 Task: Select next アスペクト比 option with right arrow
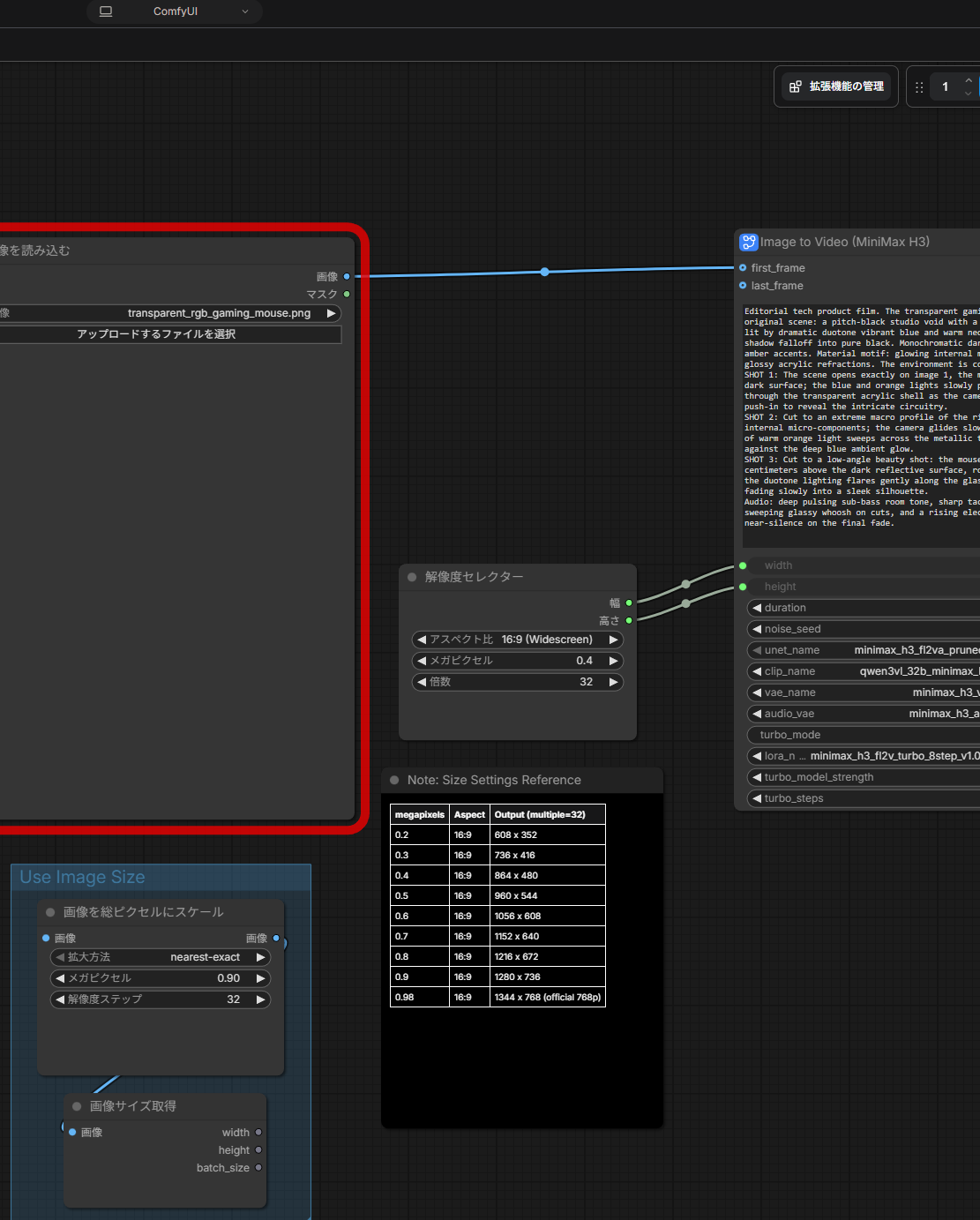click(614, 640)
